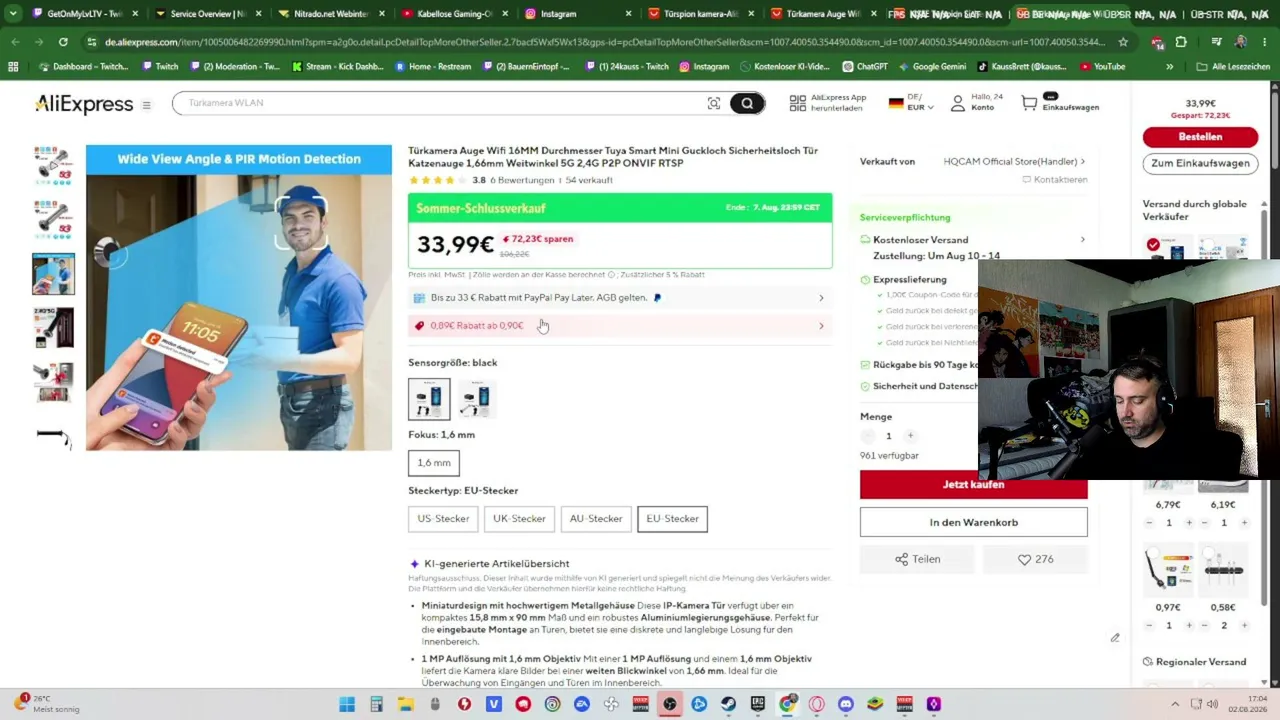The width and height of the screenshot is (1280, 720).
Task: Open Steam from the taskbar
Action: click(728, 704)
